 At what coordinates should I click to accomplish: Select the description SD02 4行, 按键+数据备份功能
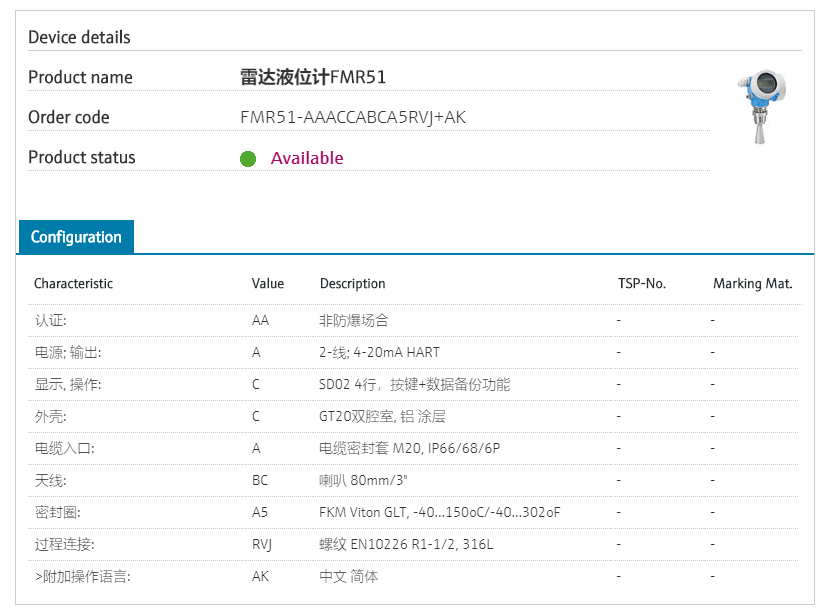(x=415, y=385)
